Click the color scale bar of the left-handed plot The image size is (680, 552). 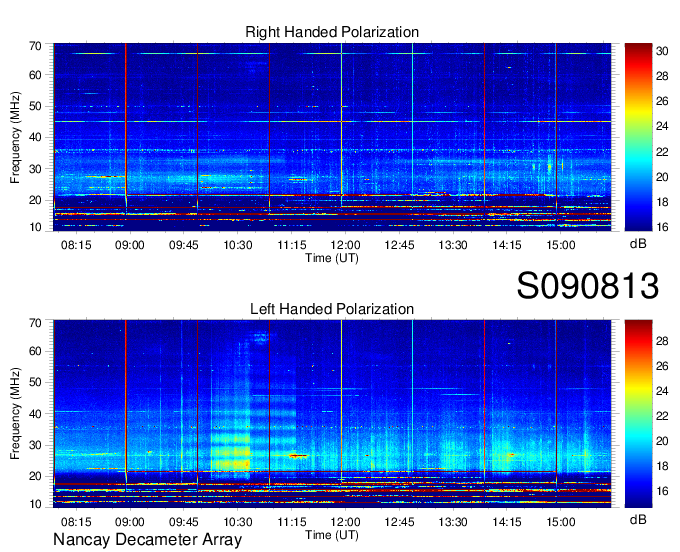click(x=638, y=414)
